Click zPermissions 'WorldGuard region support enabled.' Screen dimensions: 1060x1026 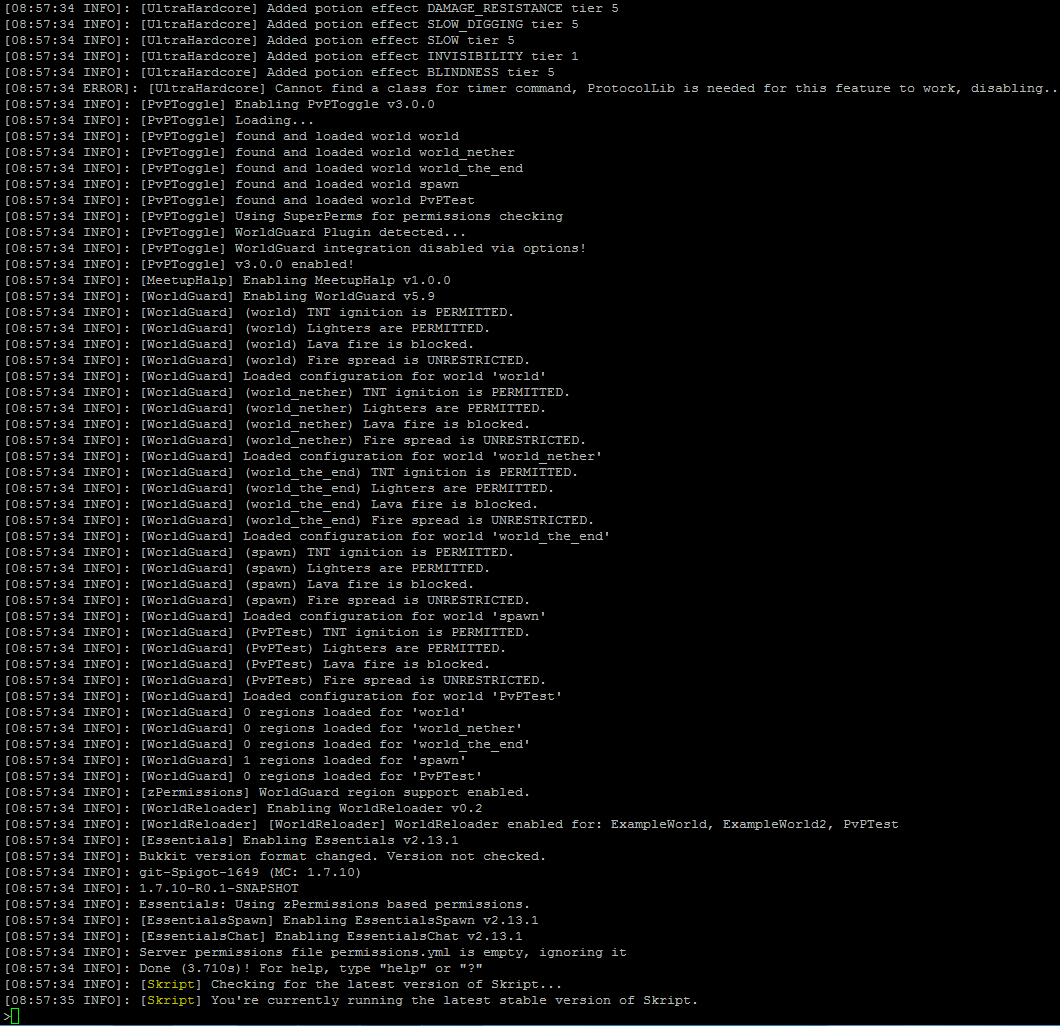pos(395,793)
